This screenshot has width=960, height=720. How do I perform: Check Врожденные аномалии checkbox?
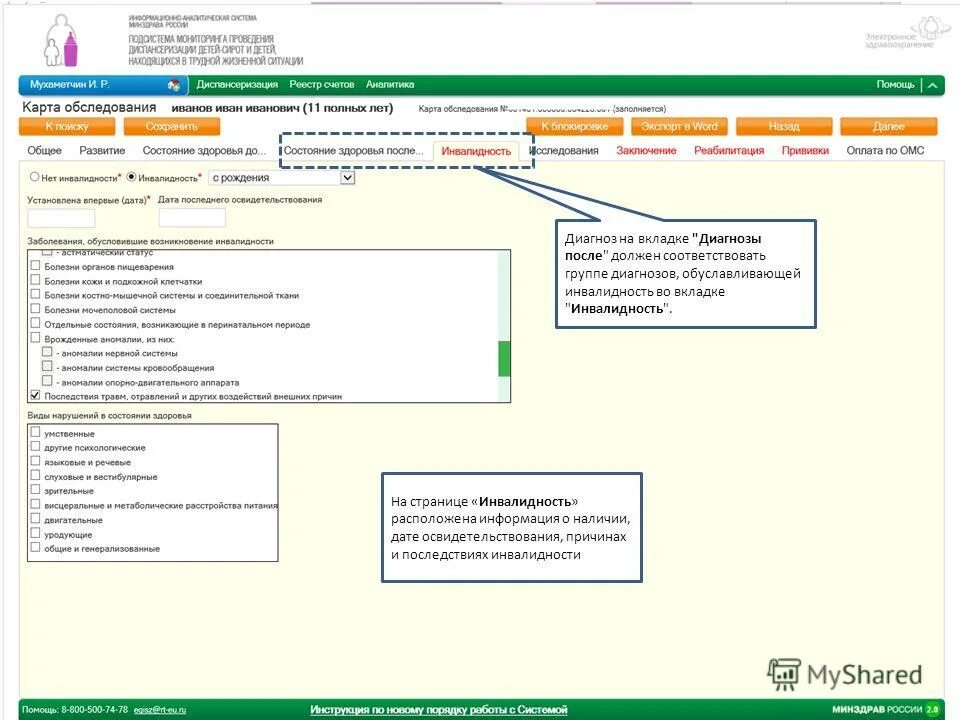click(x=36, y=338)
